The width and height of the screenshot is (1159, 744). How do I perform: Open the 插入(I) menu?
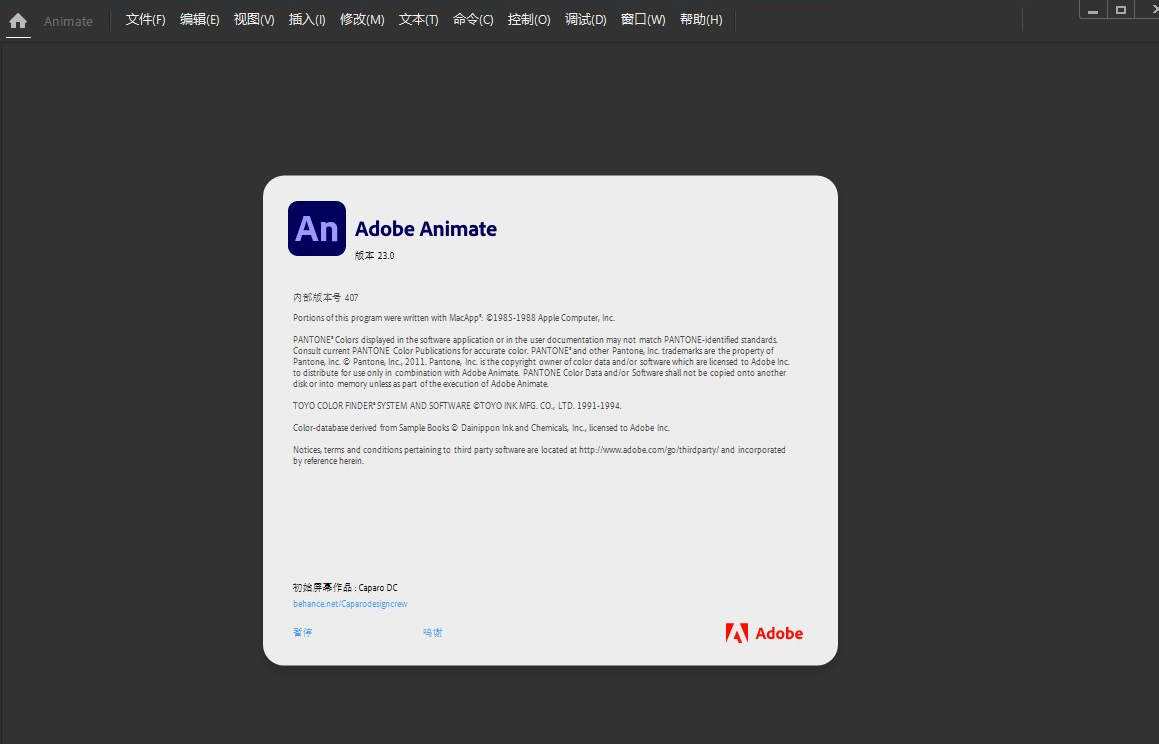click(307, 20)
